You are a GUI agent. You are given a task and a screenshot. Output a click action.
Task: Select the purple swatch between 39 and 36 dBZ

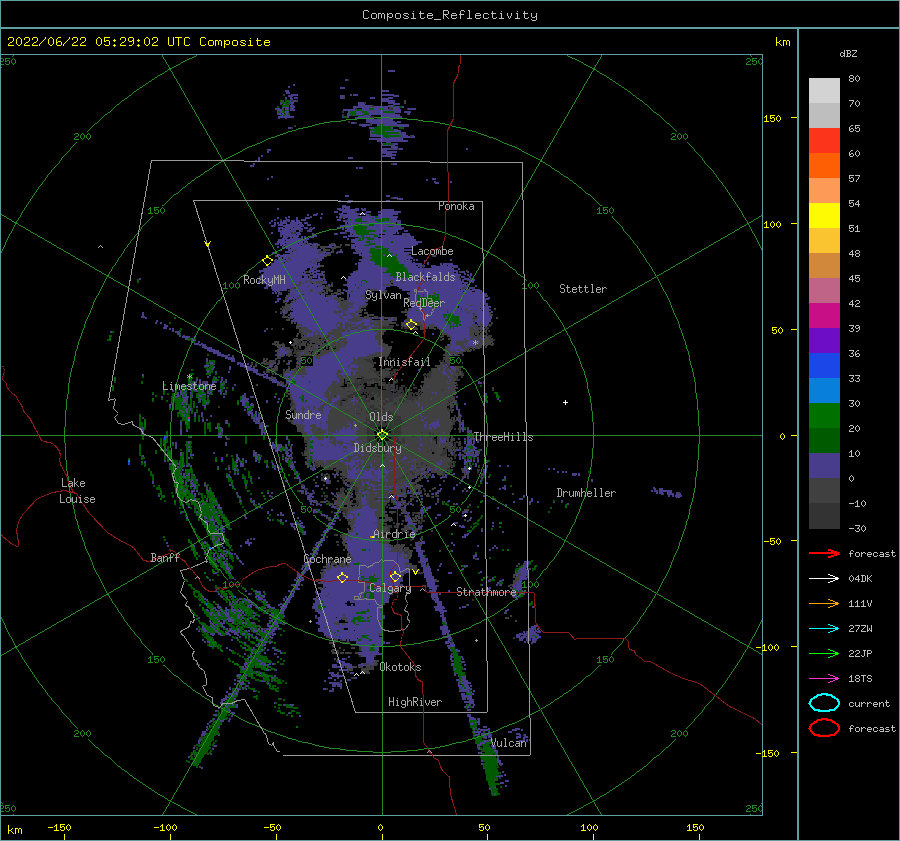824,340
